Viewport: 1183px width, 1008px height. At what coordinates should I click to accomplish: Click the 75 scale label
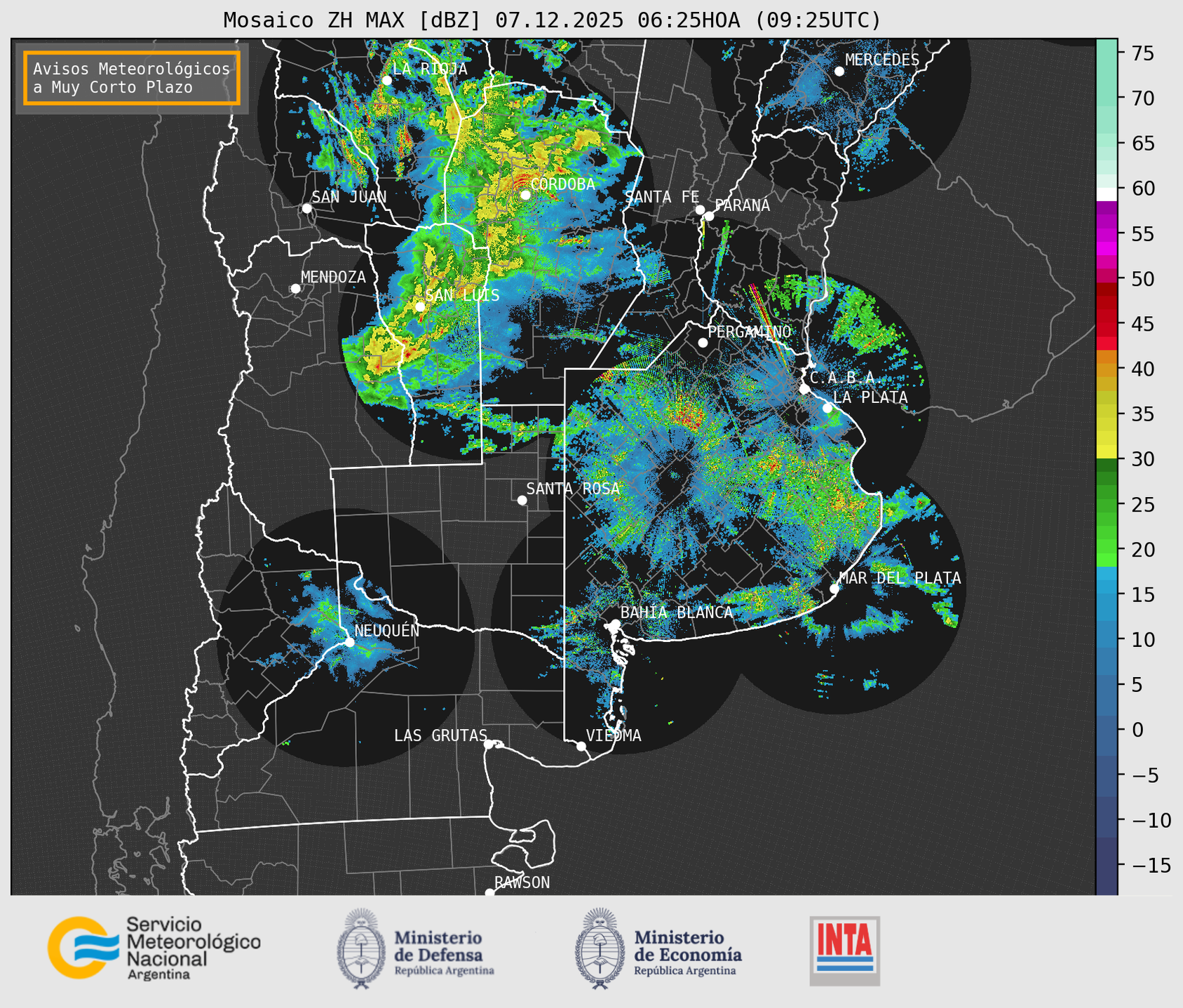click(x=1143, y=53)
